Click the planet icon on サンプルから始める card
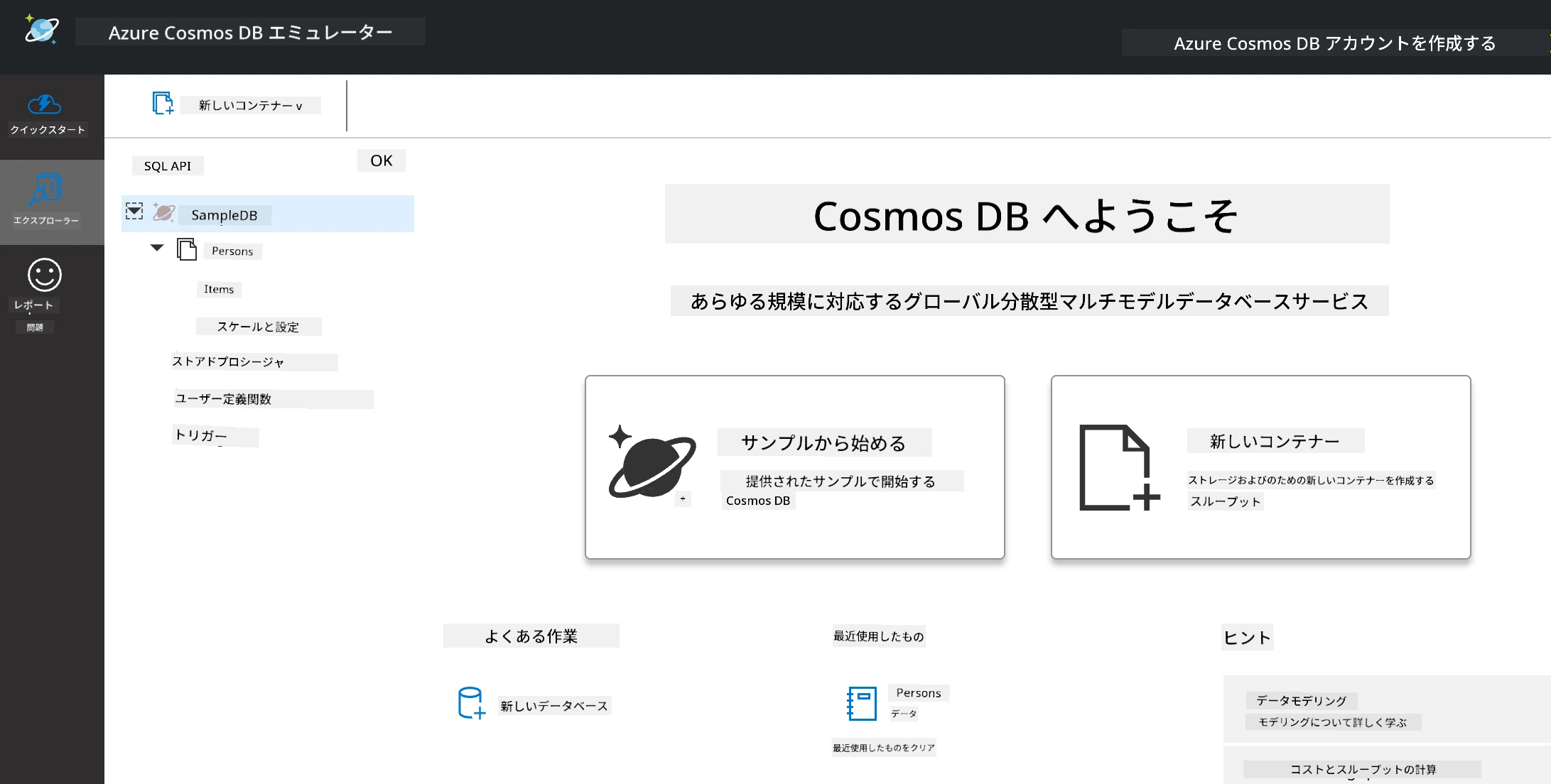This screenshot has width=1551, height=784. 652,462
